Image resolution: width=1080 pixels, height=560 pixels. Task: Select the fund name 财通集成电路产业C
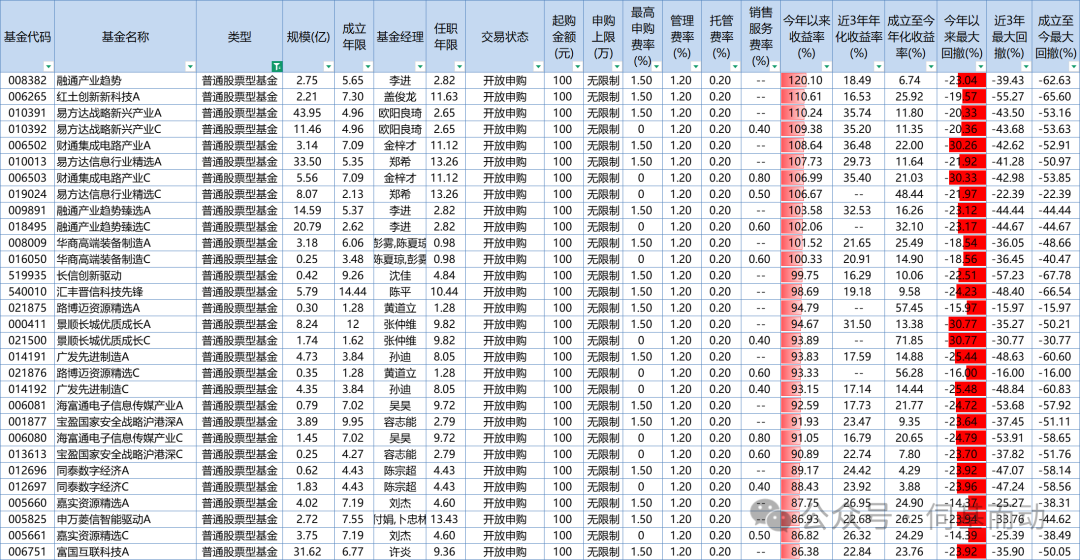coord(103,178)
